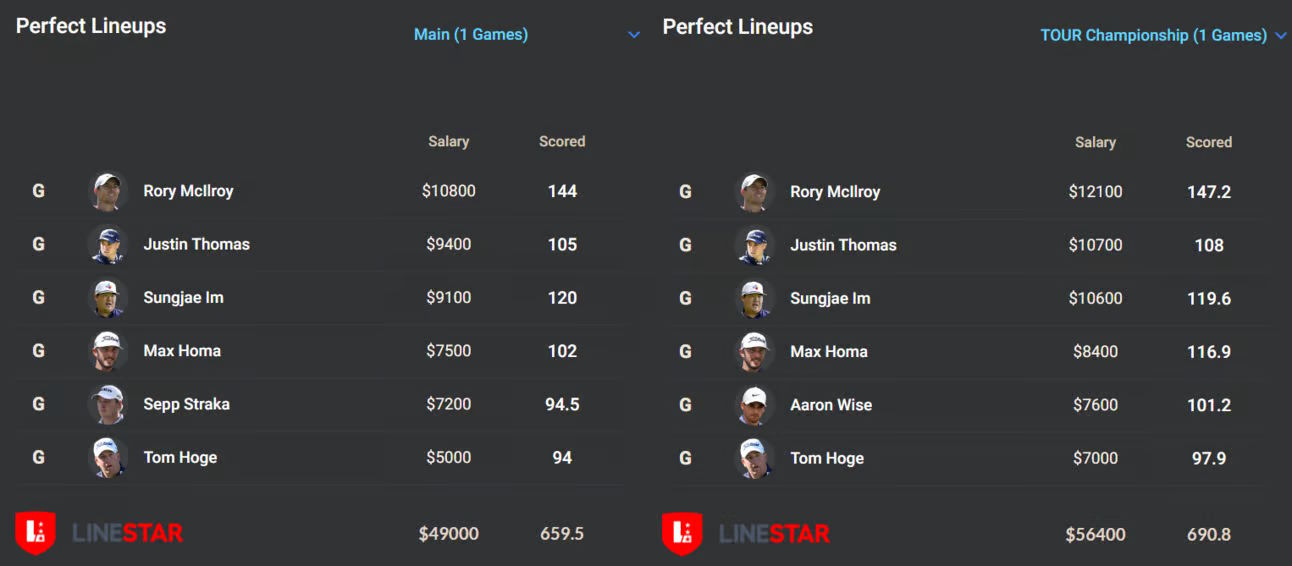The image size is (1292, 566).
Task: Open the Sepp Straka player name link
Action: [187, 404]
